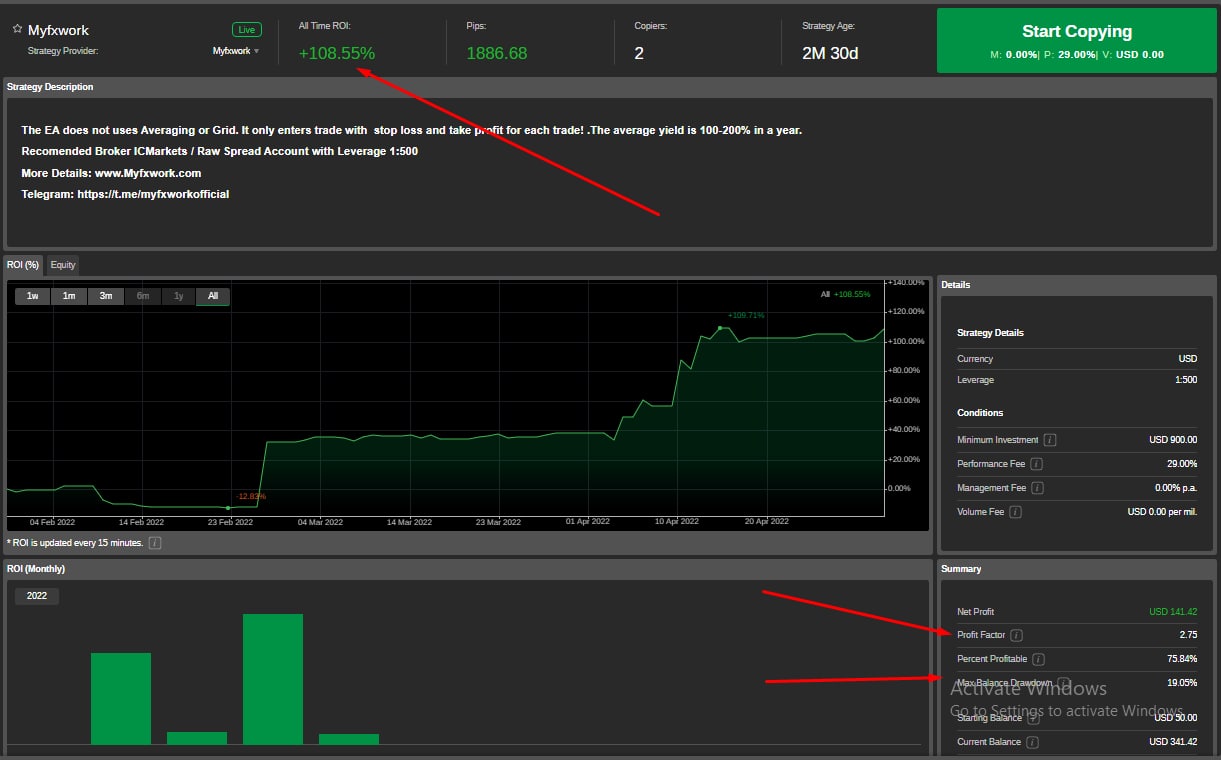Select the 1m chart range
The image size is (1221, 760).
(69, 296)
